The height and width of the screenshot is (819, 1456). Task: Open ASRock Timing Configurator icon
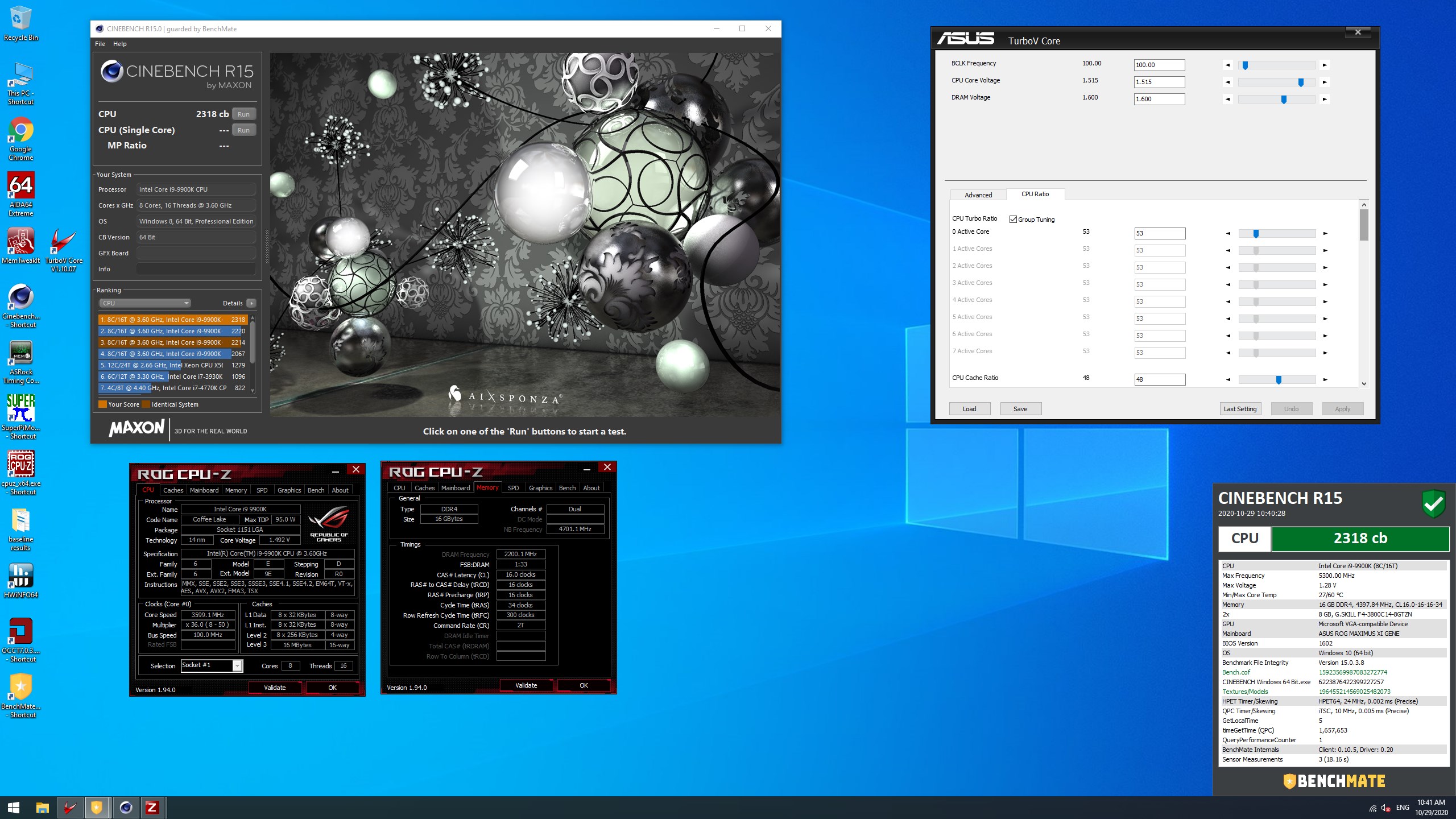point(20,362)
